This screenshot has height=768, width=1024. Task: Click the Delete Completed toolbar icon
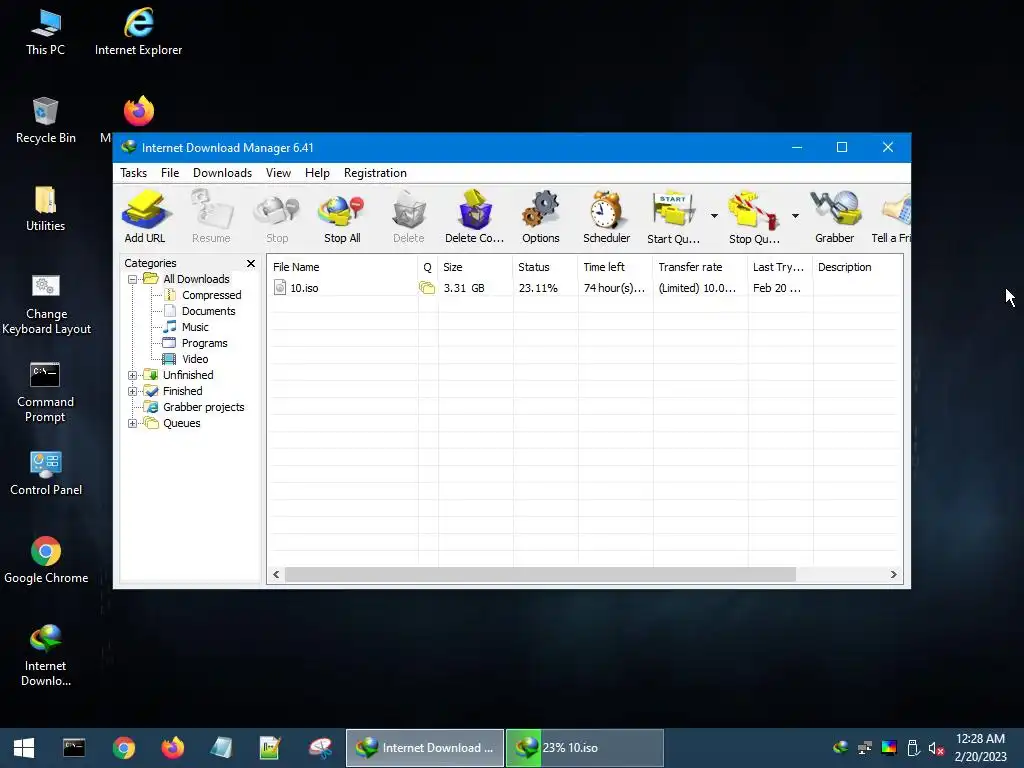tap(475, 217)
